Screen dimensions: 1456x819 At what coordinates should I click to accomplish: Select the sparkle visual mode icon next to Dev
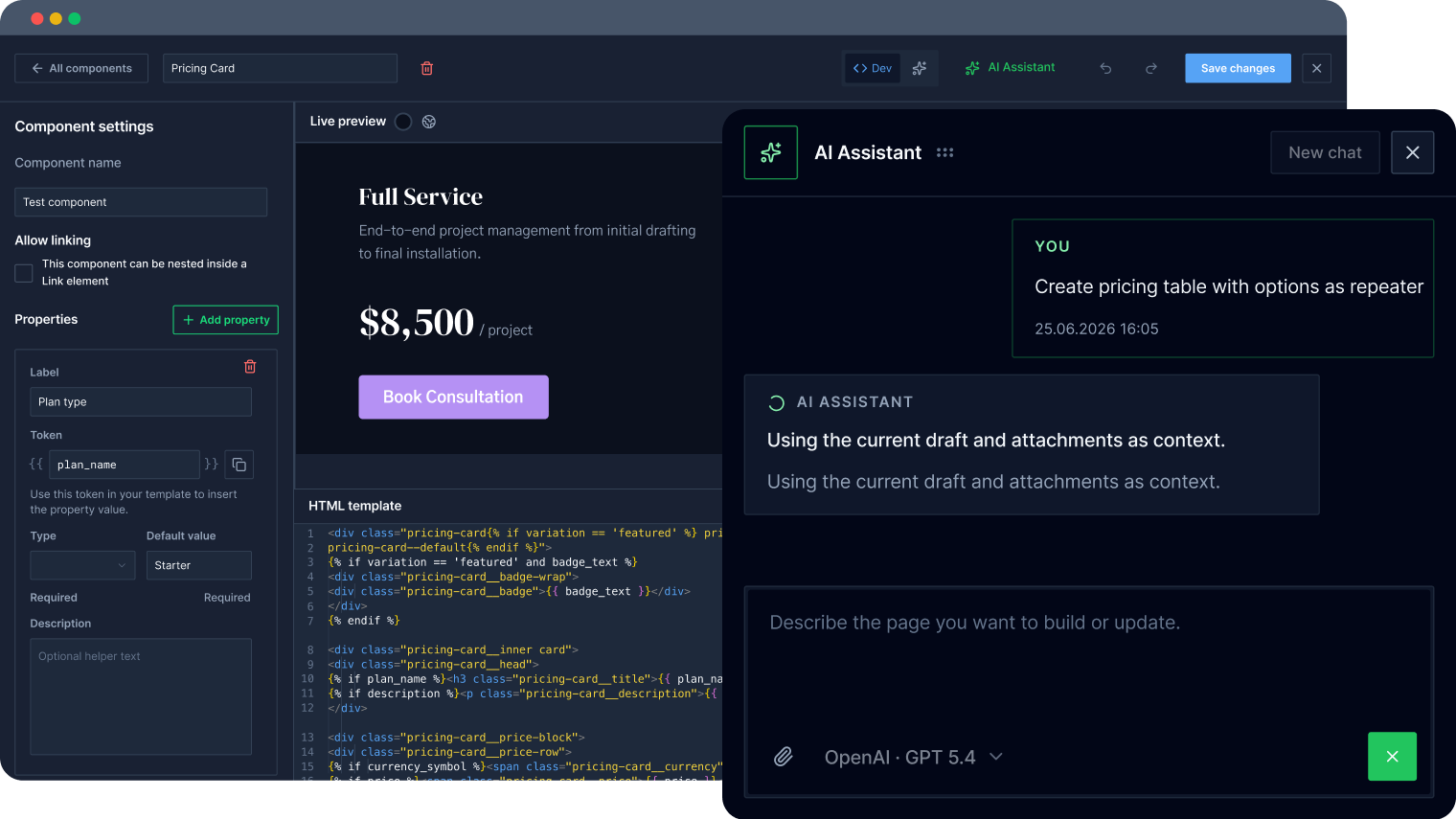920,68
